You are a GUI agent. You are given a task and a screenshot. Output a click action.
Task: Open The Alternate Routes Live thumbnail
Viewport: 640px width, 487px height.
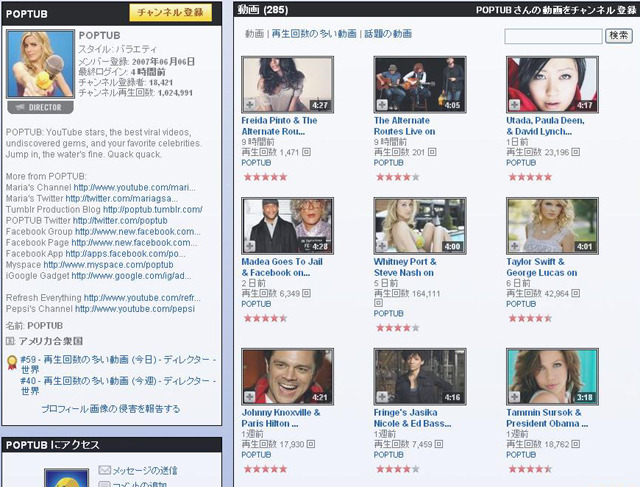click(420, 85)
